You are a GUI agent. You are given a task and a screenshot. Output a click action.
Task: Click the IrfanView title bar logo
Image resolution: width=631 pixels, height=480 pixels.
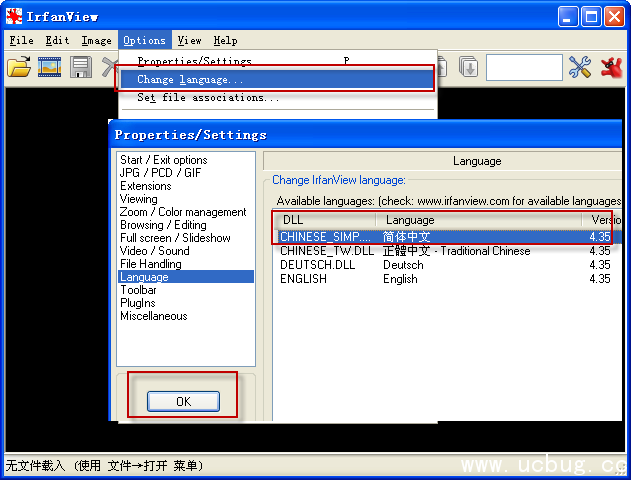(14, 16)
